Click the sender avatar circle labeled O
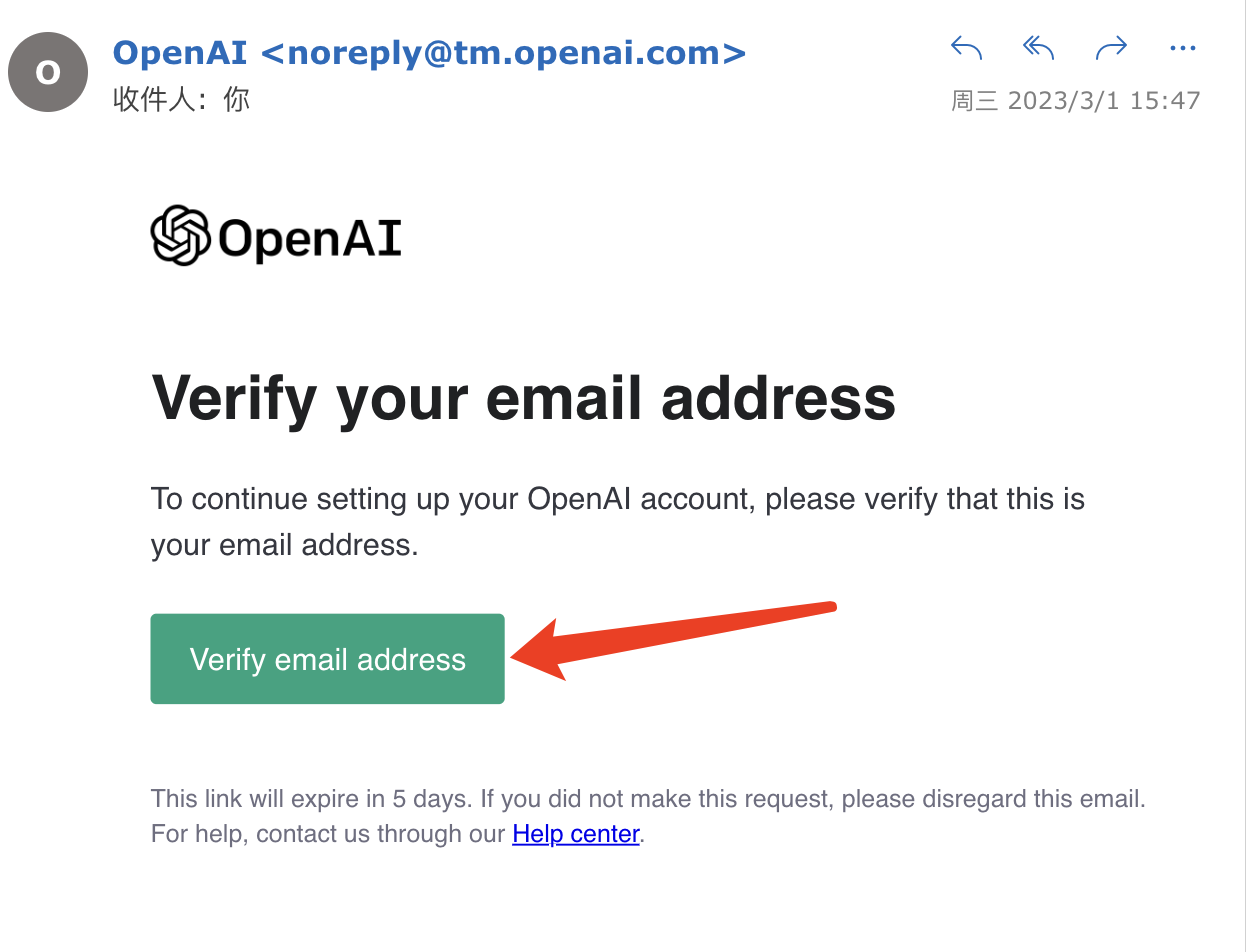Viewport: 1246px width, 952px height. (47, 72)
